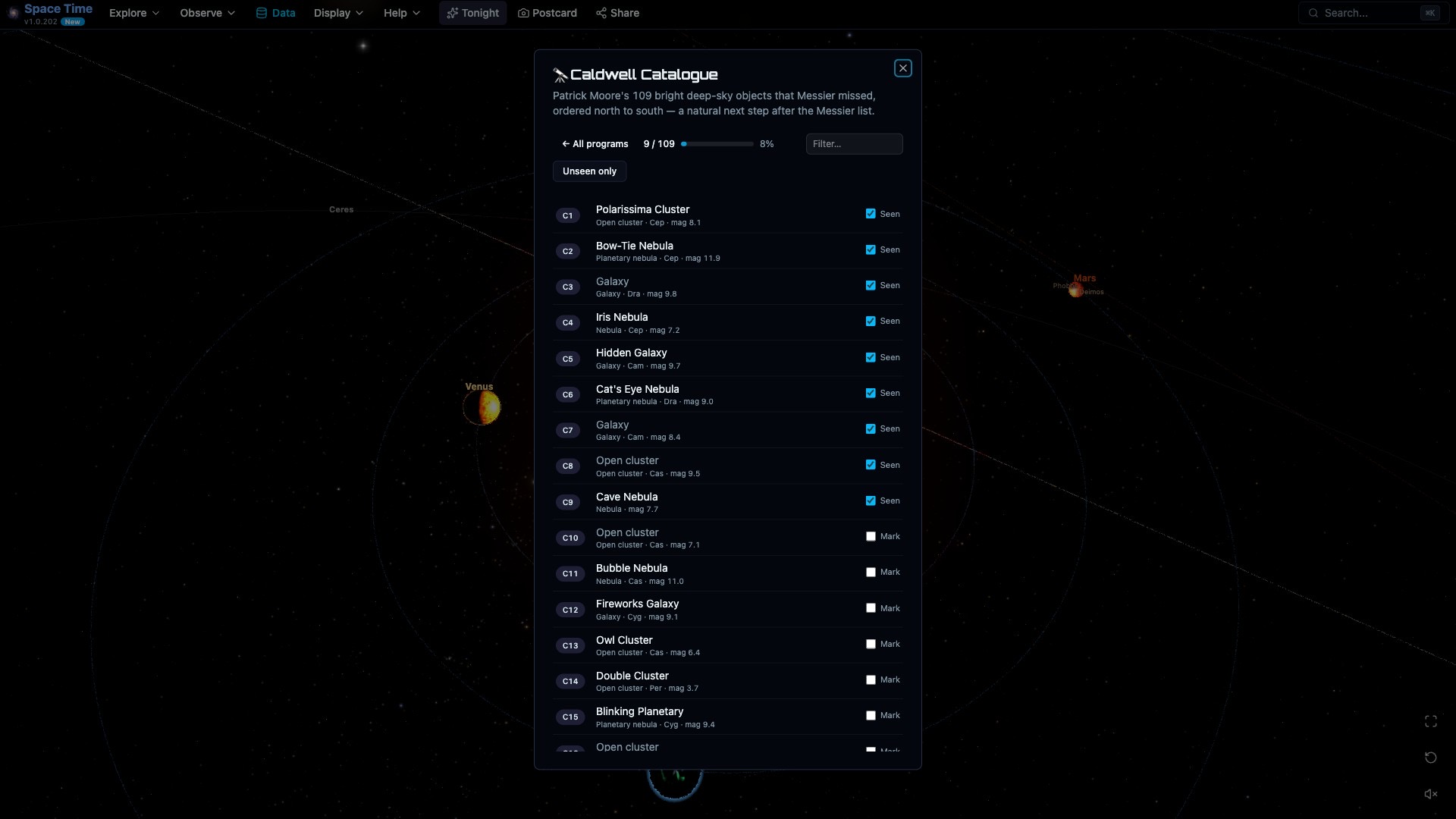Expand the Explore menu
1456x819 pixels.
(x=134, y=13)
